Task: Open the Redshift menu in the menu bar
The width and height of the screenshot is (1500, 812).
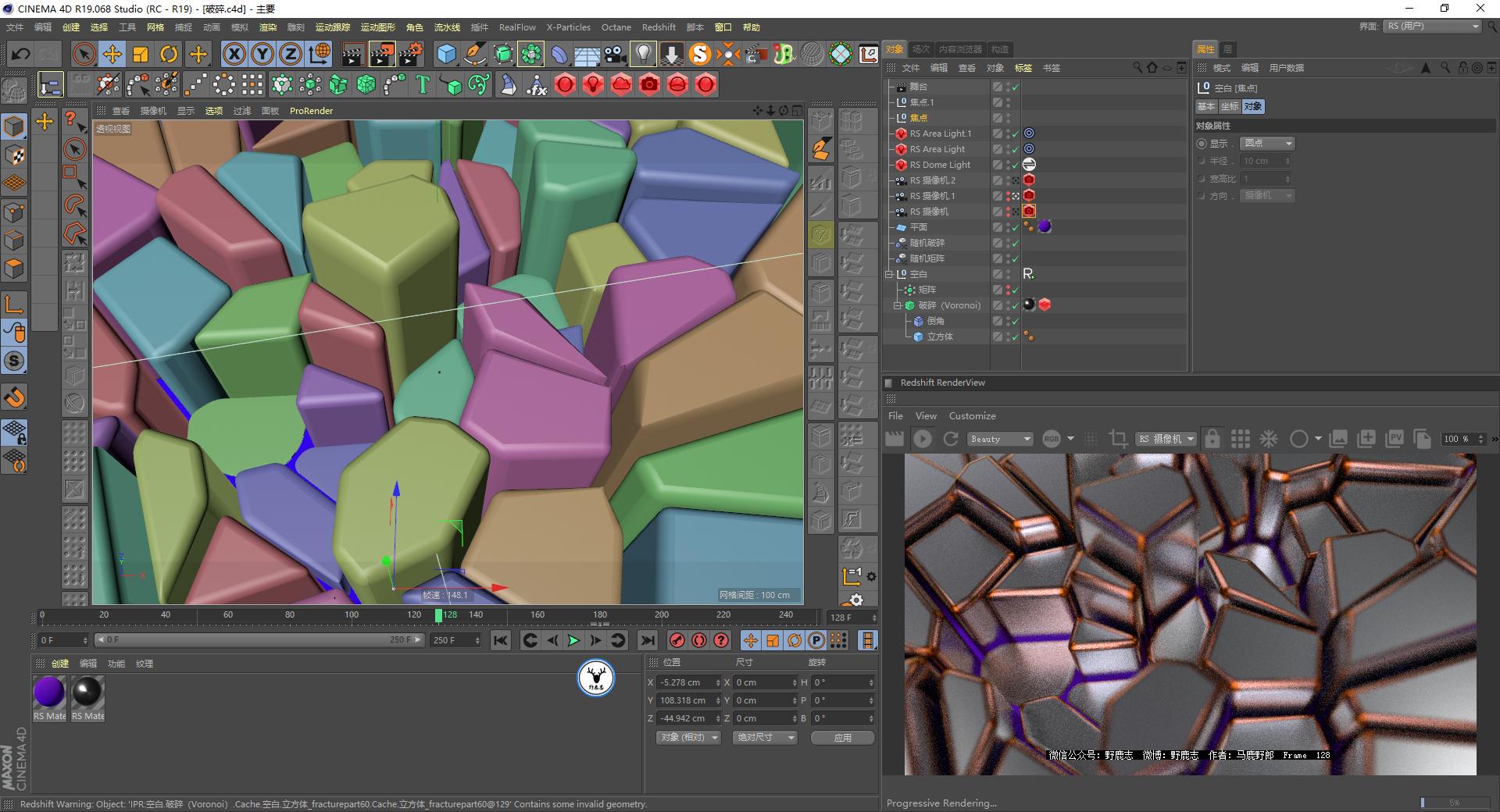Action: point(658,27)
